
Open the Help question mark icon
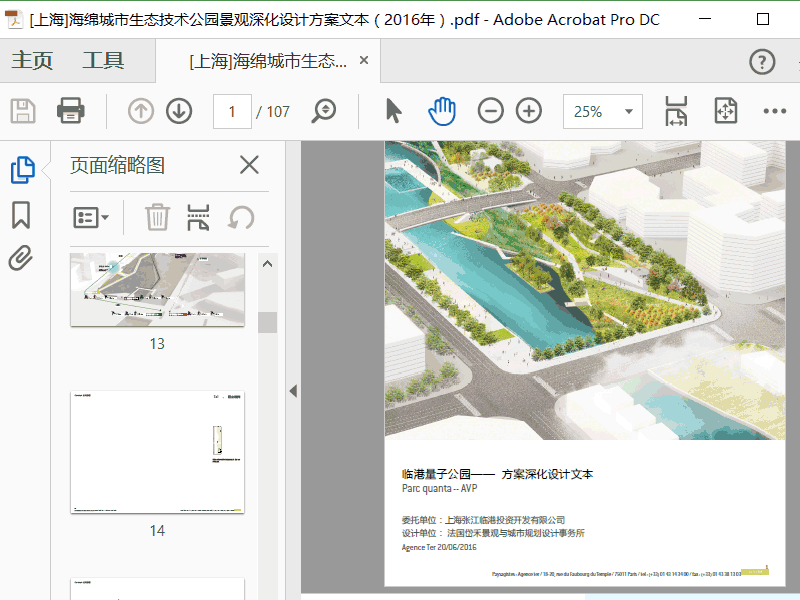coord(762,62)
